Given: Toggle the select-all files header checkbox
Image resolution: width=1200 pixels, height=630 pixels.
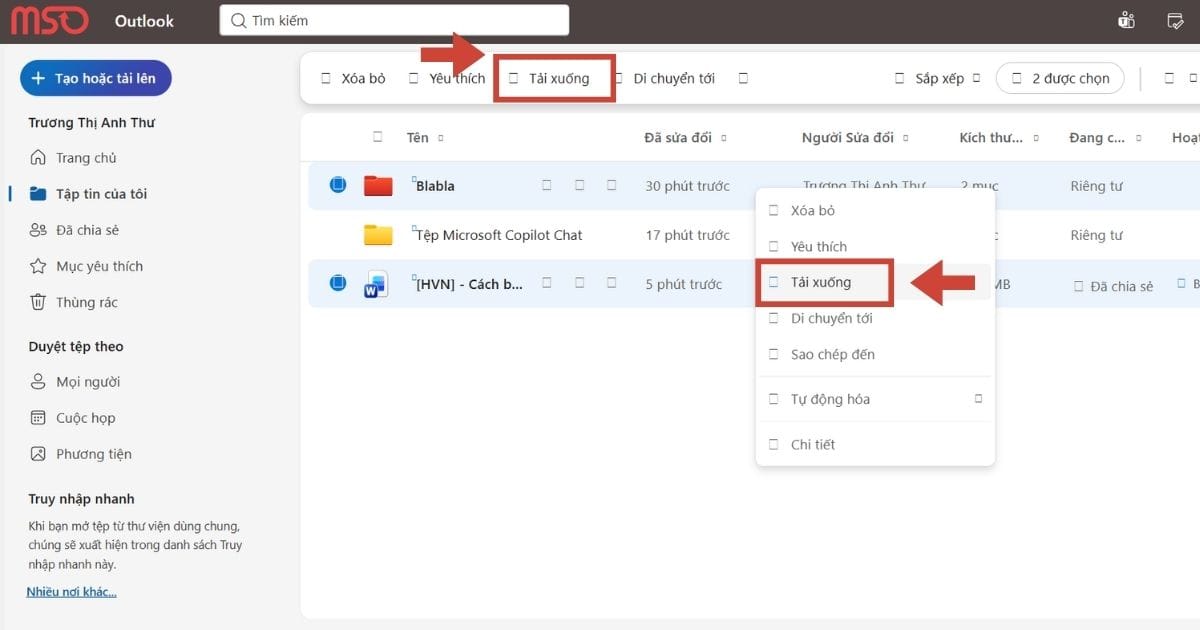Looking at the screenshot, I should (x=378, y=137).
